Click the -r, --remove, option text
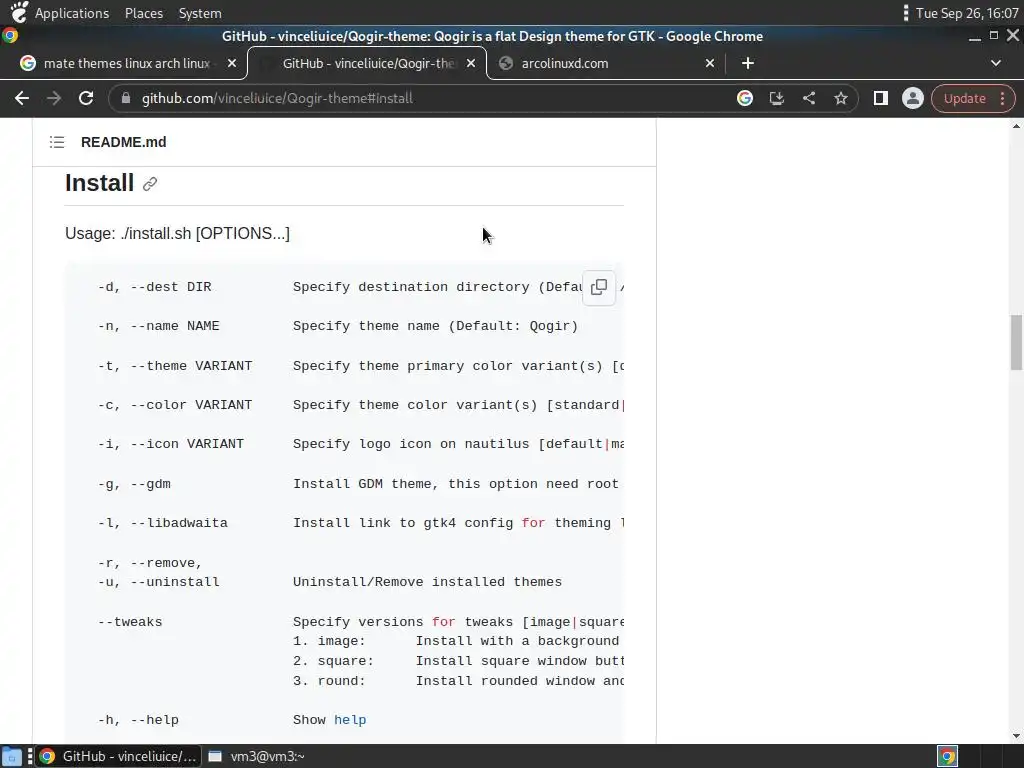The height and width of the screenshot is (768, 1024). [150, 563]
